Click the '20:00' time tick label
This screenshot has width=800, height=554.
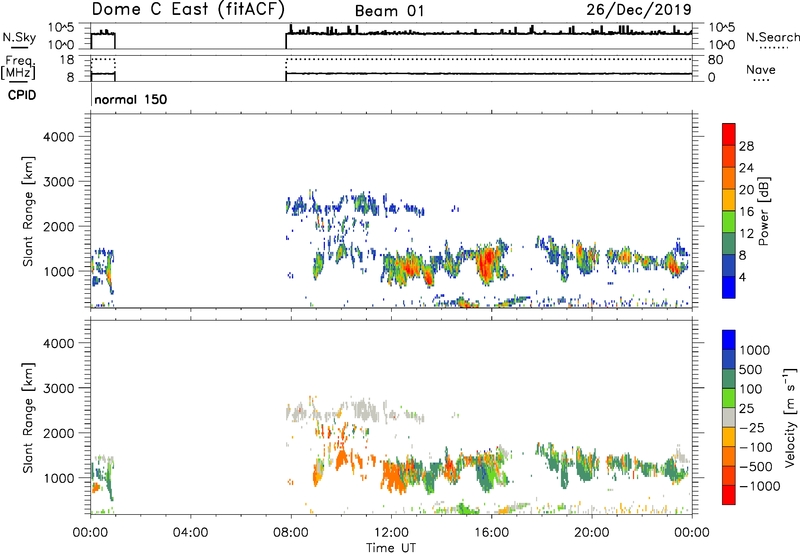[x=592, y=533]
